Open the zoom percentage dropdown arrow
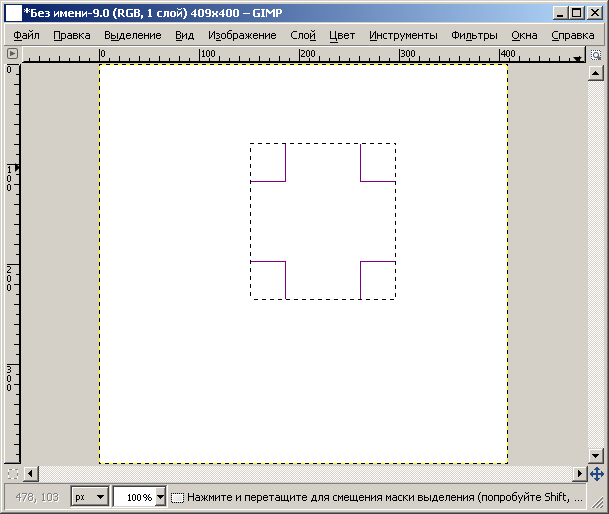 (160, 497)
